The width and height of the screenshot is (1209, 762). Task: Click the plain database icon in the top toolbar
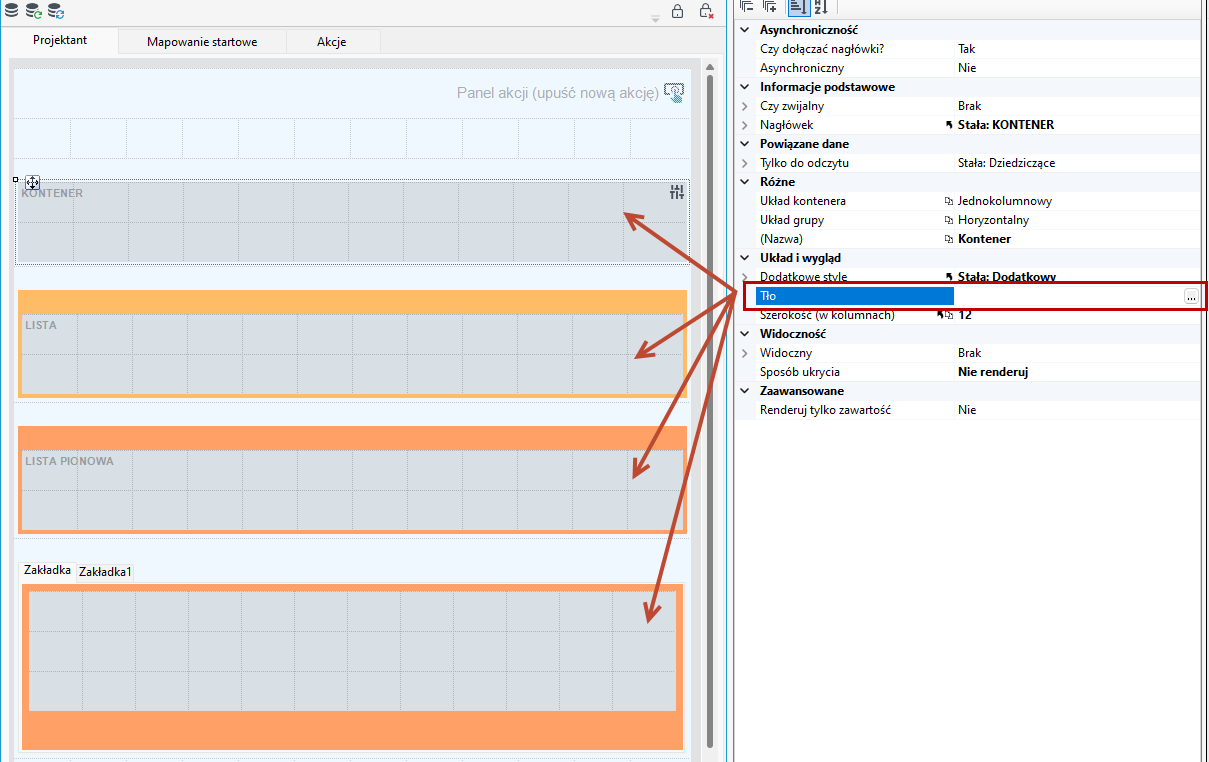11,11
